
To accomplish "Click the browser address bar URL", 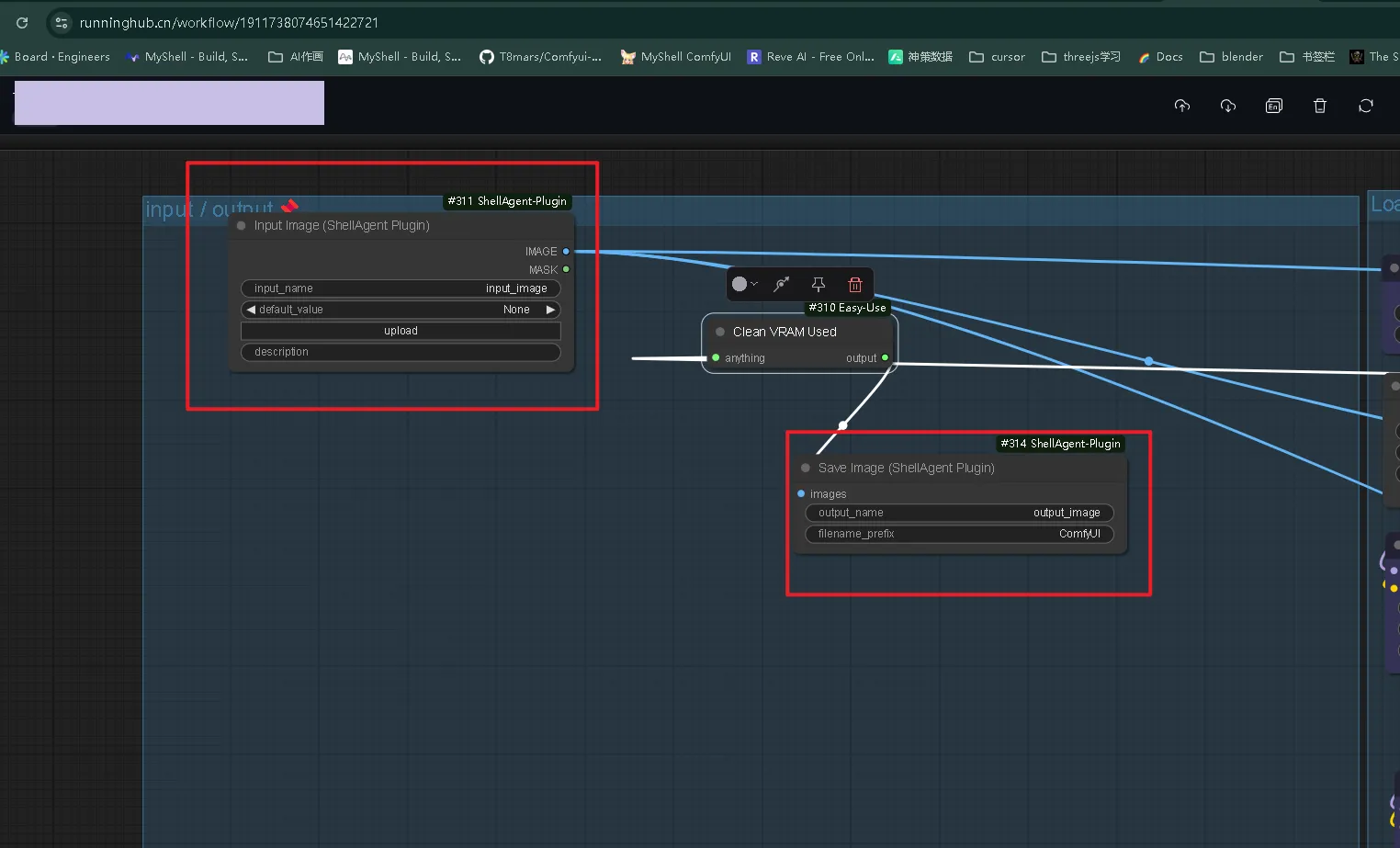I will [x=229, y=22].
